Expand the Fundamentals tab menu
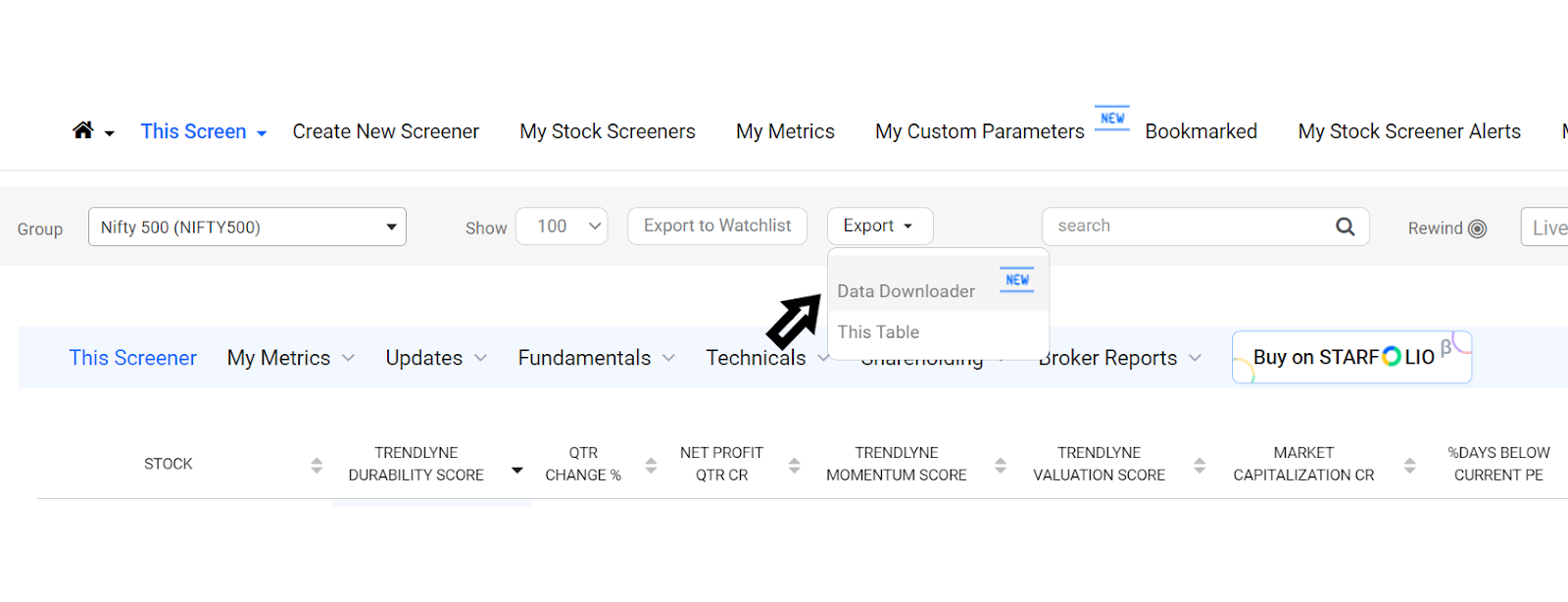 click(x=596, y=358)
